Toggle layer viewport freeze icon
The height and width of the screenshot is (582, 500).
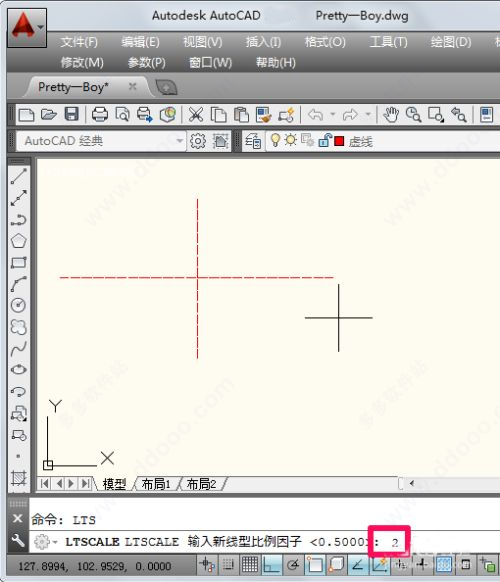(307, 140)
